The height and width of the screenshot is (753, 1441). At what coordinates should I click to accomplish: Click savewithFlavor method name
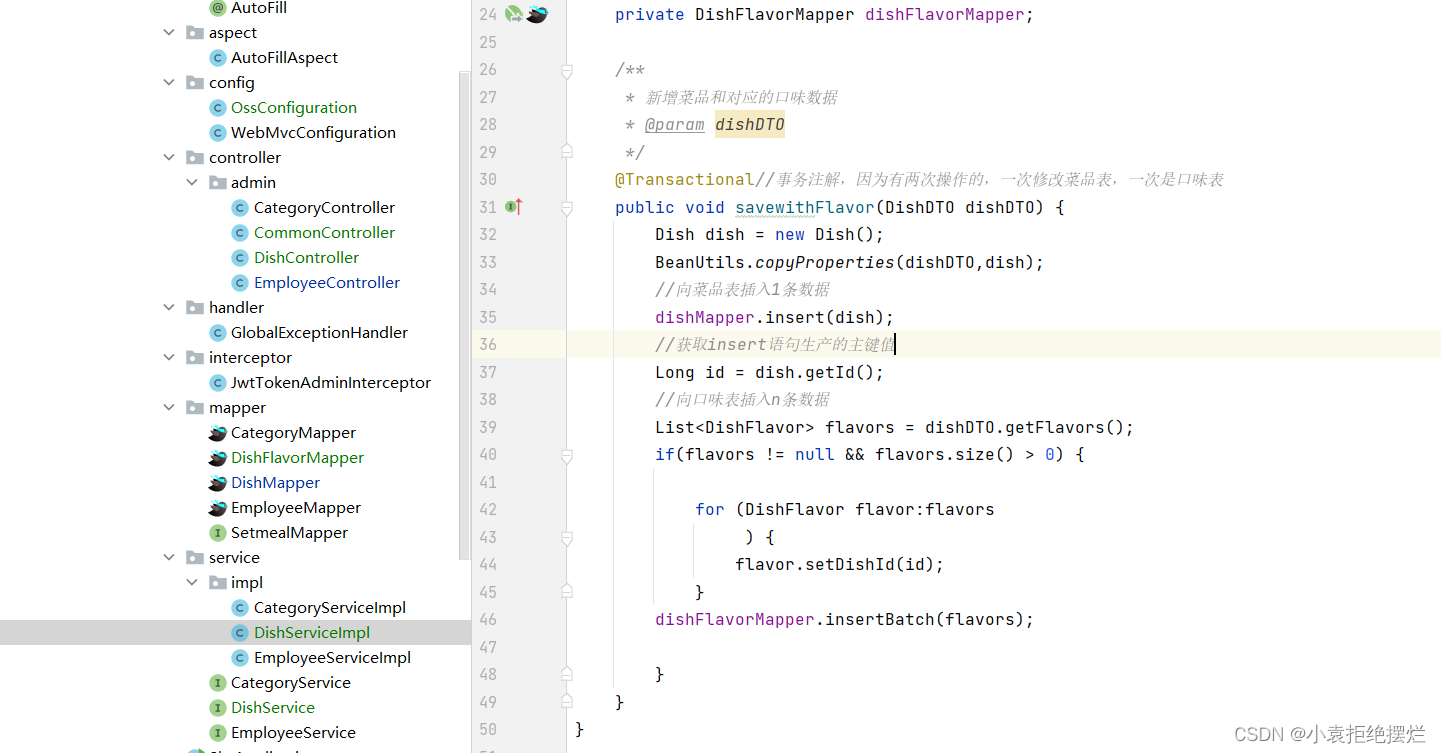(x=805, y=207)
